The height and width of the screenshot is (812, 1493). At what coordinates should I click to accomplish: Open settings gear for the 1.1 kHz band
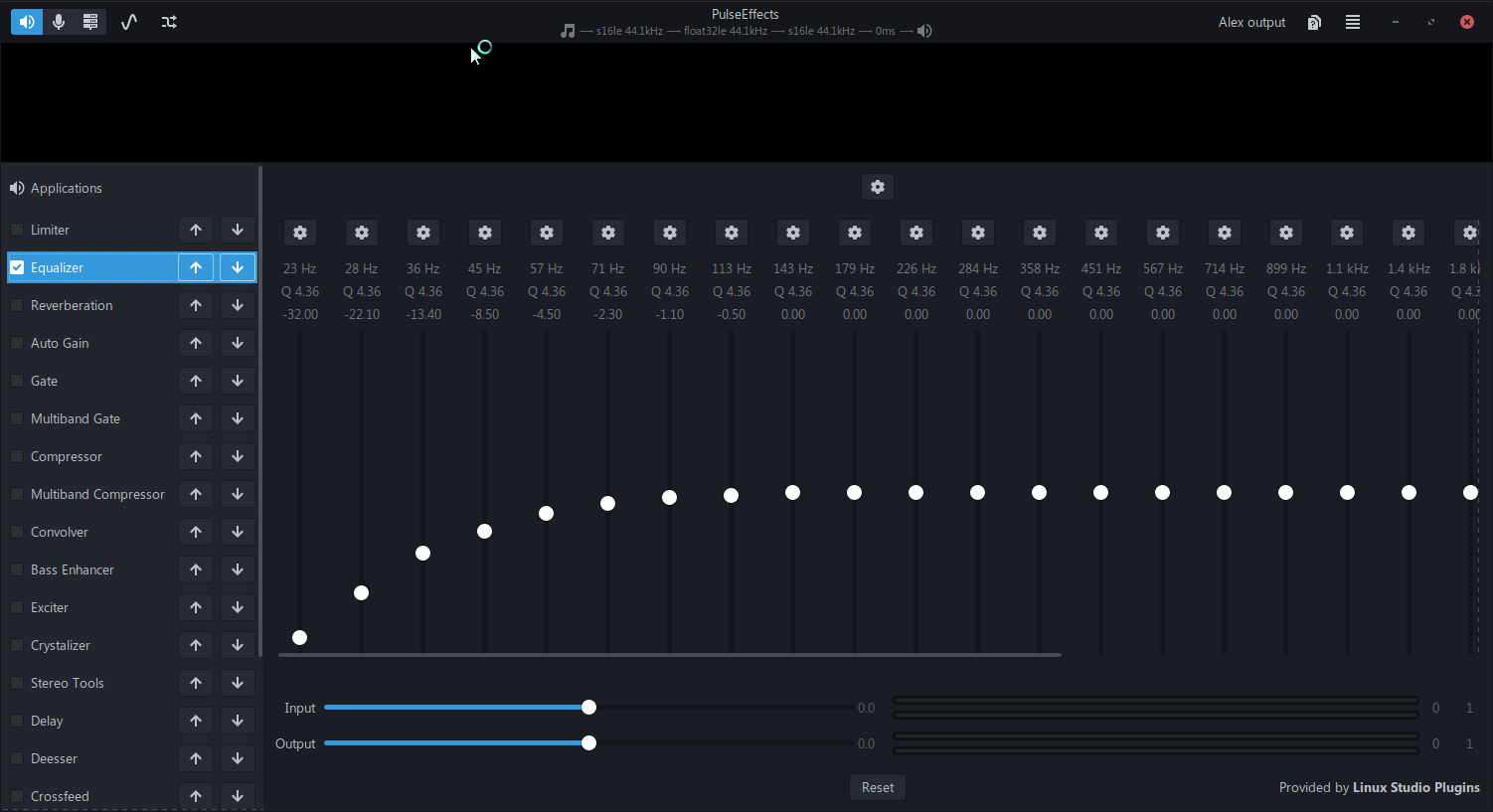click(1347, 233)
